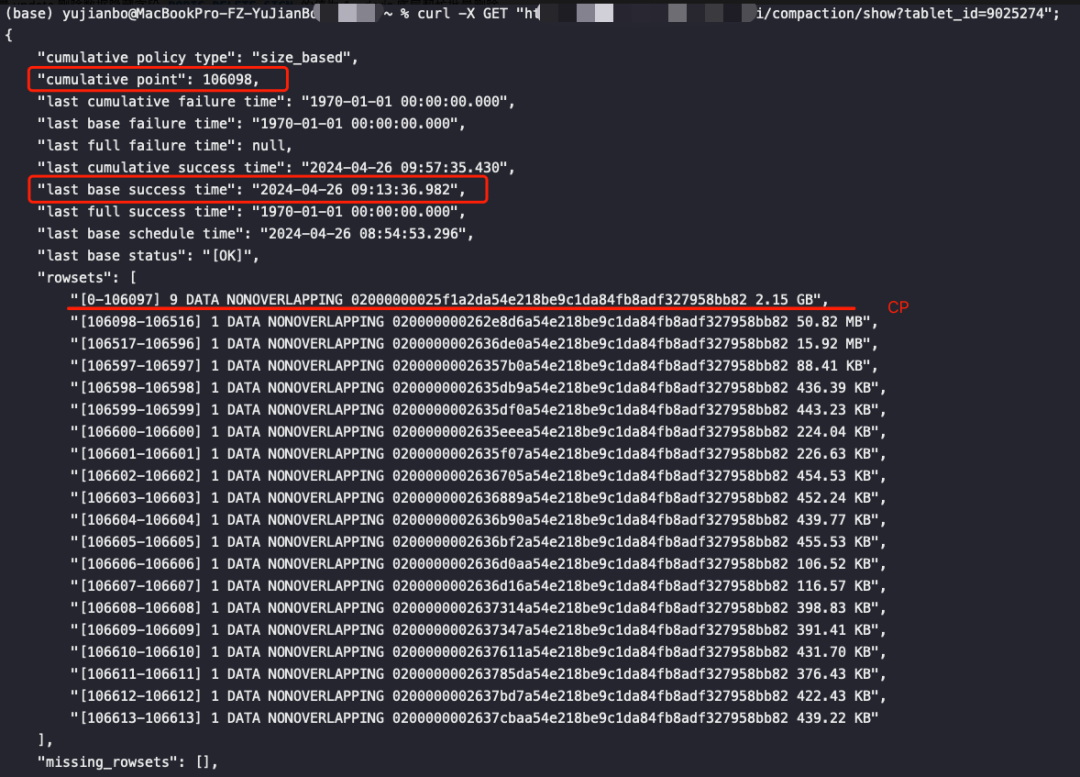
Task: Click the "last full success time" line
Action: tap(251, 212)
